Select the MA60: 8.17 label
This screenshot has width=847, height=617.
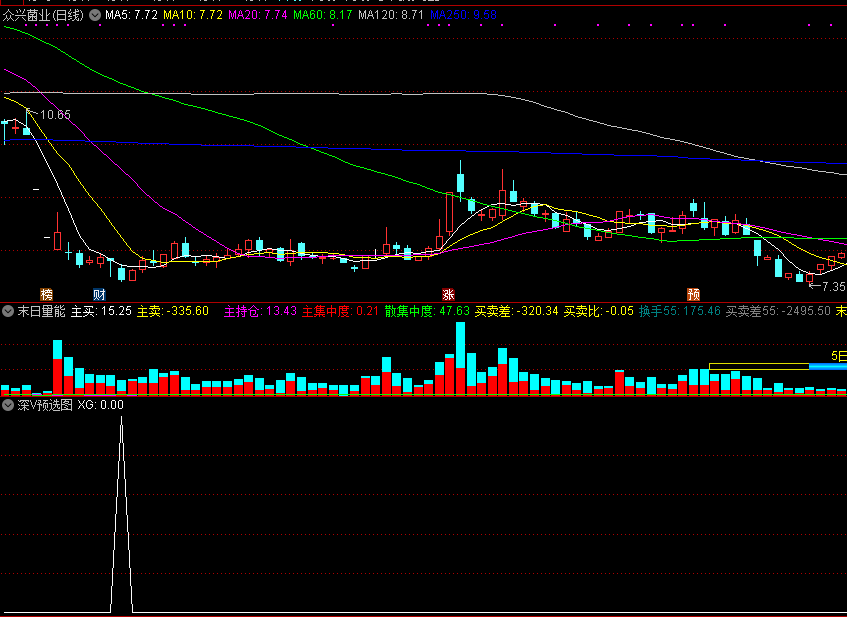point(322,15)
